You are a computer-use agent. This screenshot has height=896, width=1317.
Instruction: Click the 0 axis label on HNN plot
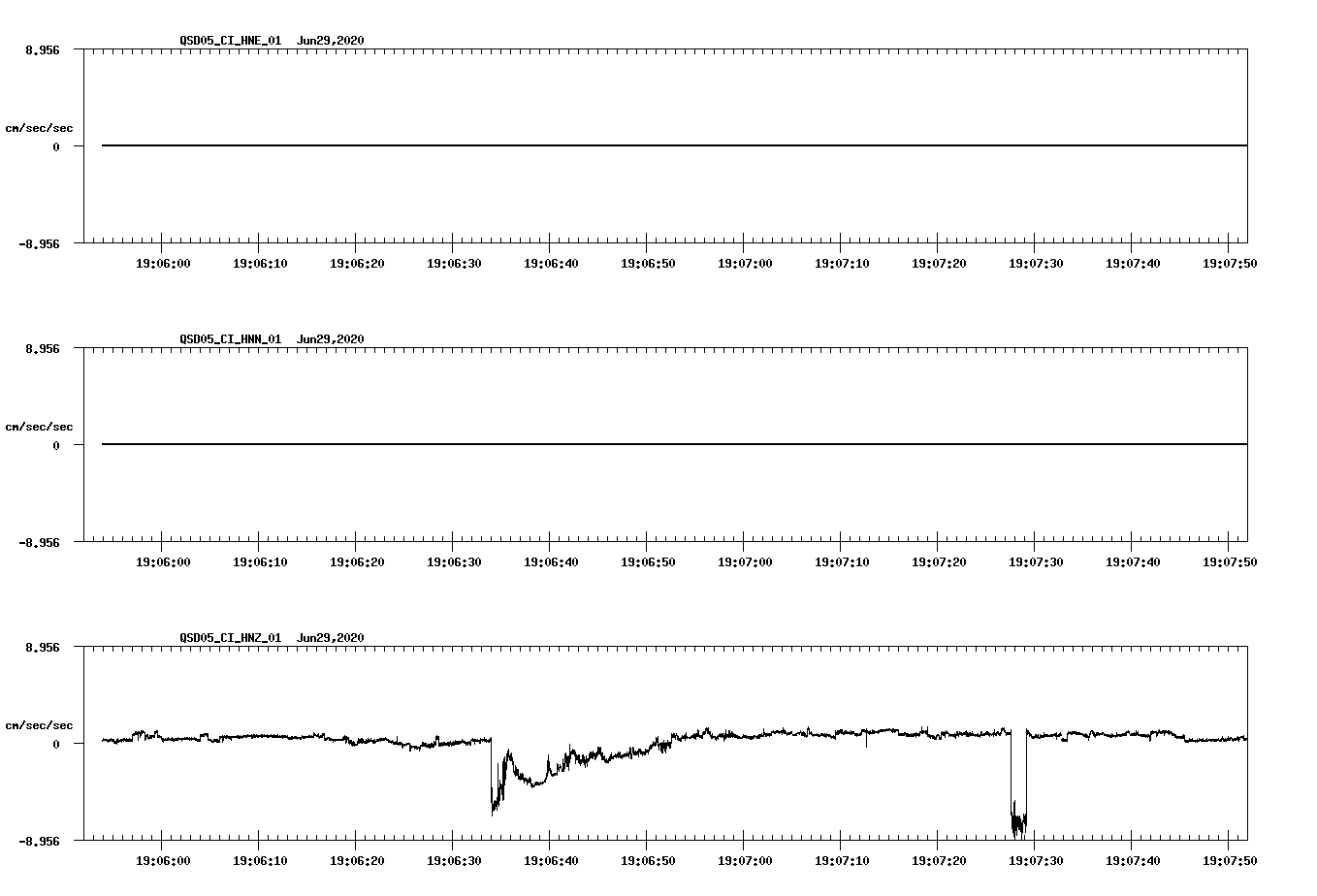pyautogui.click(x=56, y=446)
